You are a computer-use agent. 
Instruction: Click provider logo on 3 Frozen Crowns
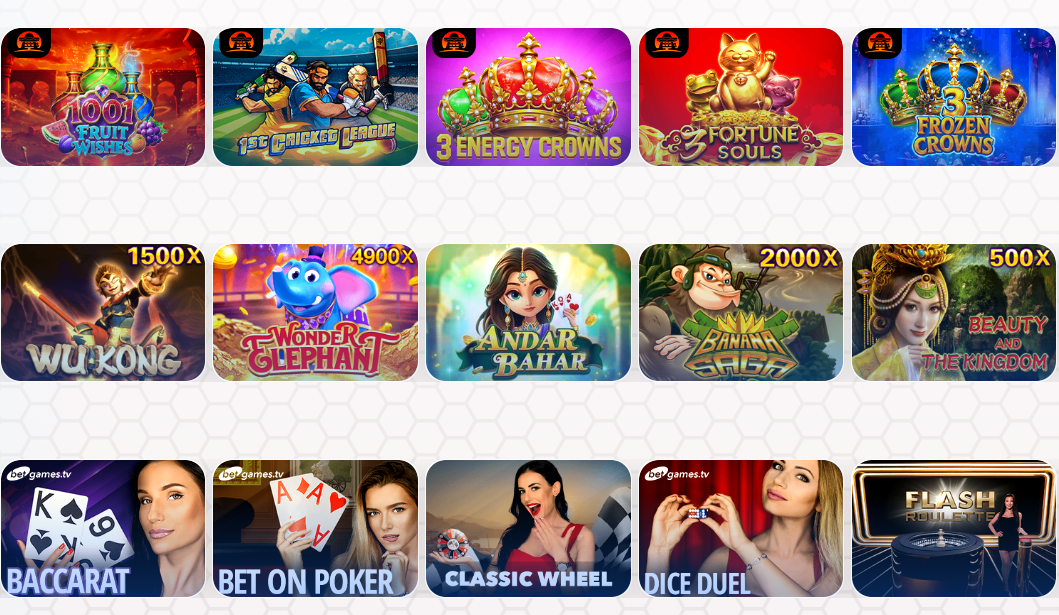click(879, 42)
